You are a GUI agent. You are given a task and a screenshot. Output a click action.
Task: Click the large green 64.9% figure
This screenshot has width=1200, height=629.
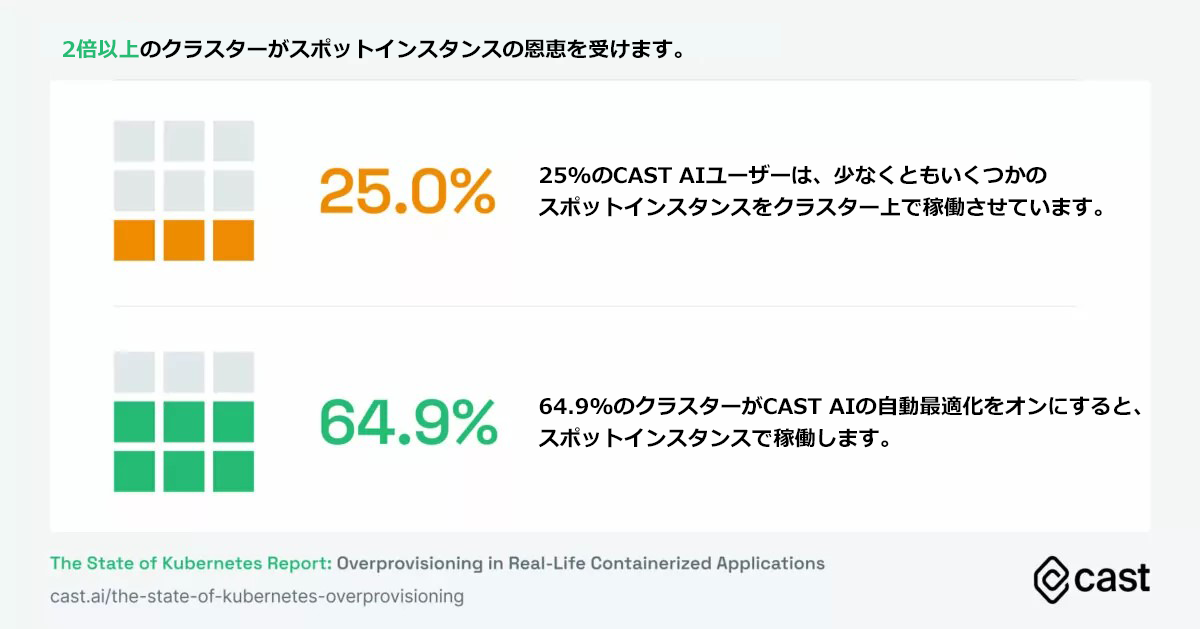click(407, 422)
